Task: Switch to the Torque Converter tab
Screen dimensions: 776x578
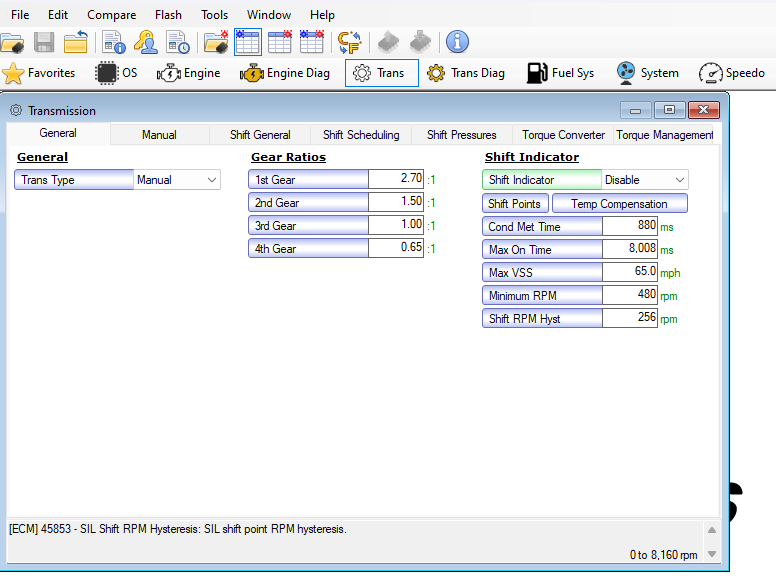Action: coord(563,135)
